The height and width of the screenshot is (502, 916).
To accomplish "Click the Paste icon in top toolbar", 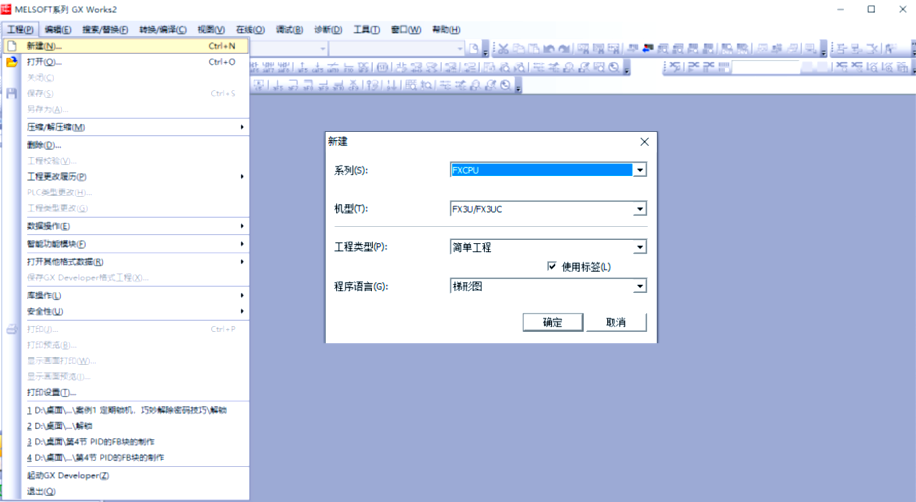I will coord(536,48).
